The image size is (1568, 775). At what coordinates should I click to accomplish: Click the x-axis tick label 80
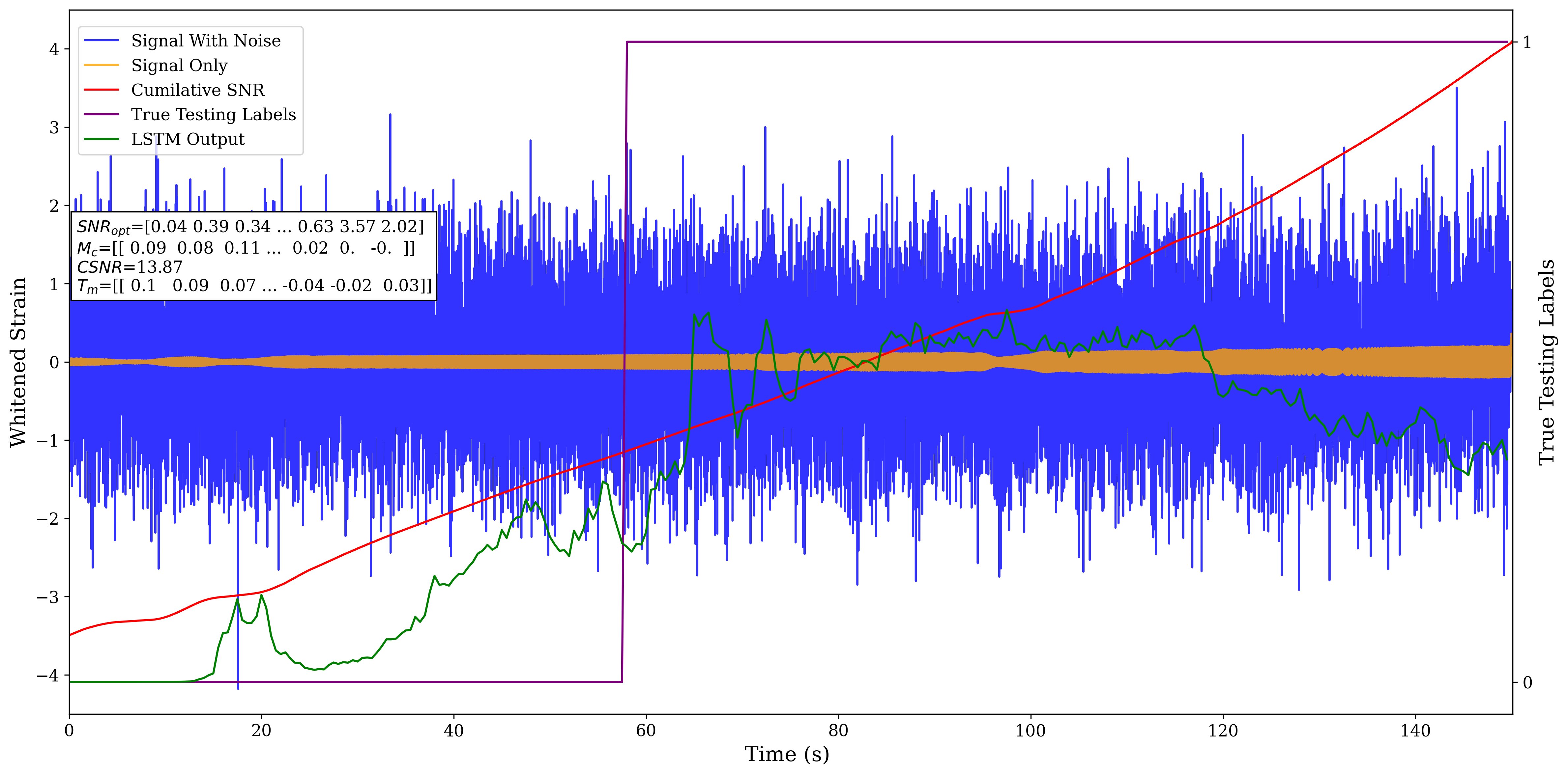click(838, 731)
